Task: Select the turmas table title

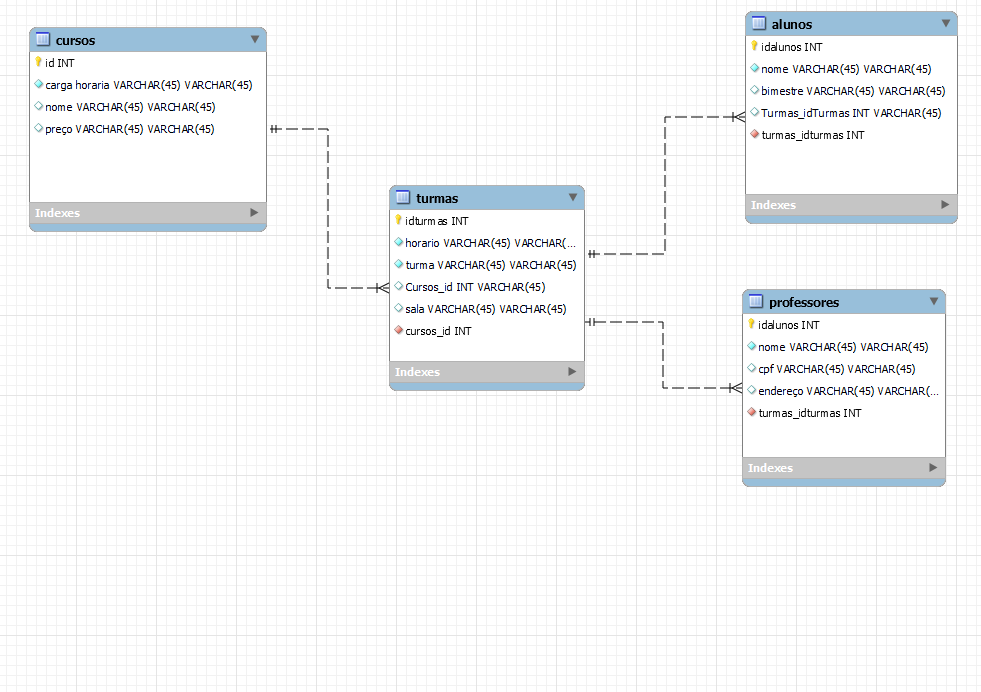Action: (x=439, y=197)
